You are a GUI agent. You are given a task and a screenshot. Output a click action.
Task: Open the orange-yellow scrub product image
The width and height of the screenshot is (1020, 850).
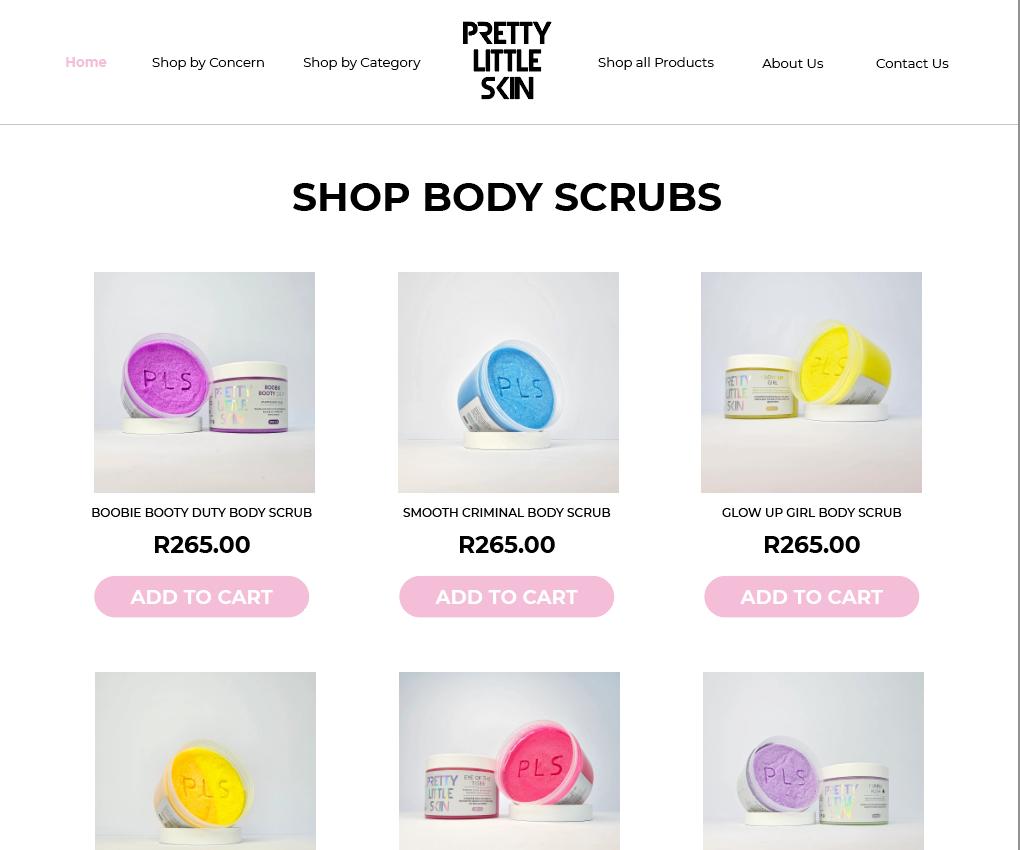[206, 761]
